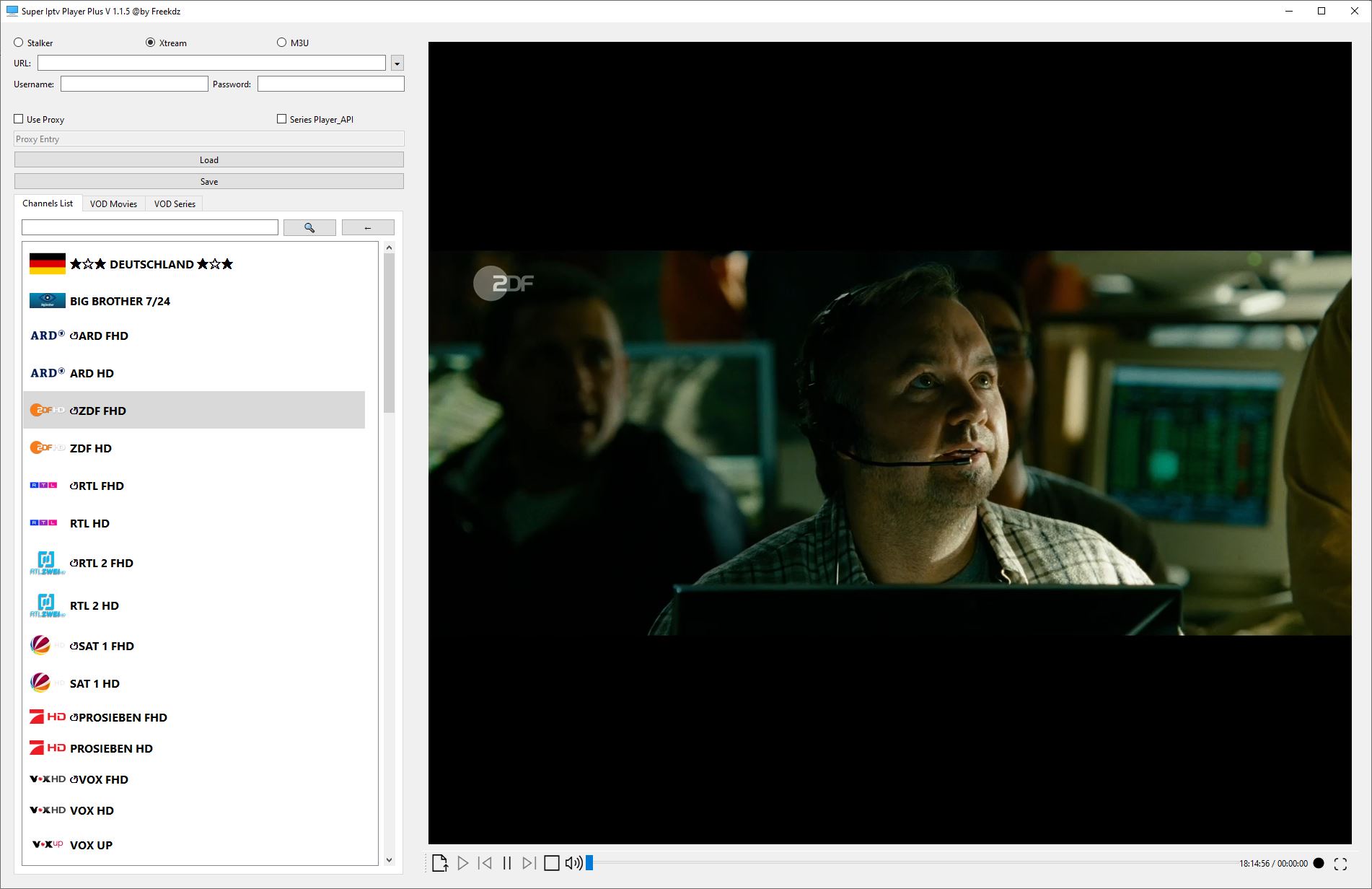Click RTL logo next to RTL FHD
This screenshot has width=1372, height=889.
[x=44, y=486]
